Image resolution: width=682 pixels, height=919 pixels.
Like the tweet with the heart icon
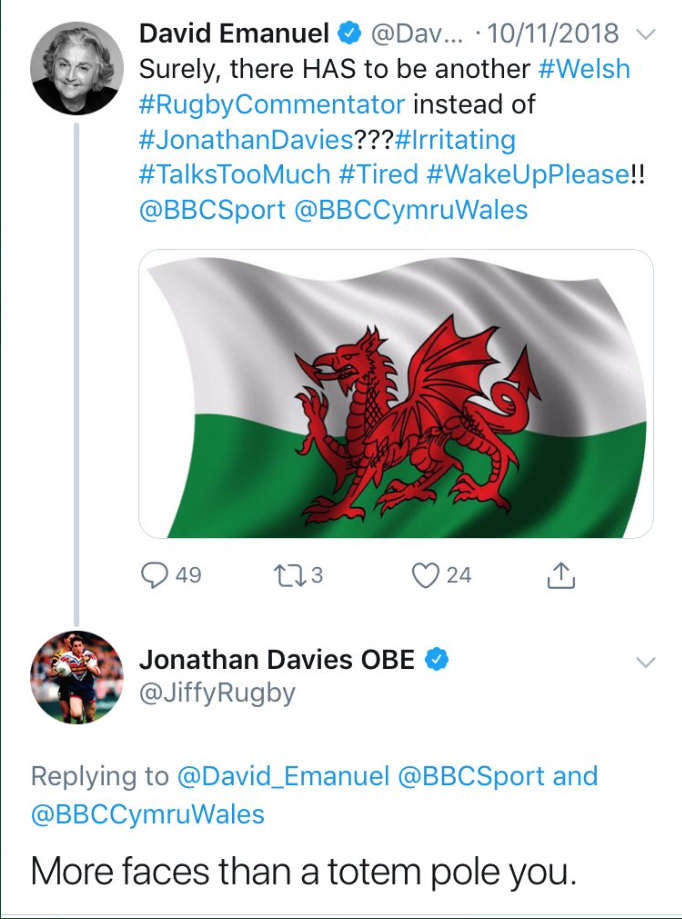pos(427,575)
